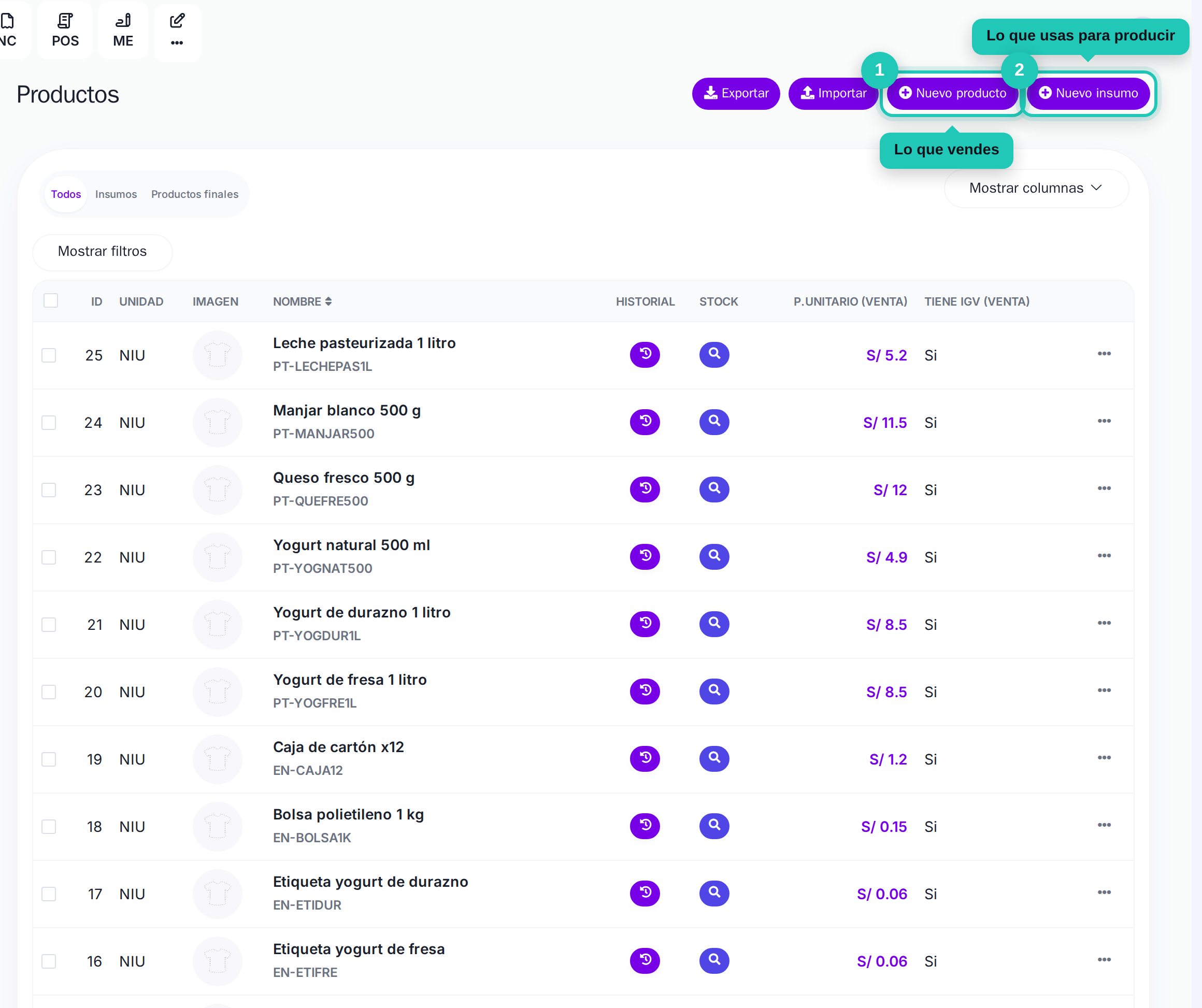1202x1008 pixels.
Task: Click the Exportar button
Action: point(736,93)
